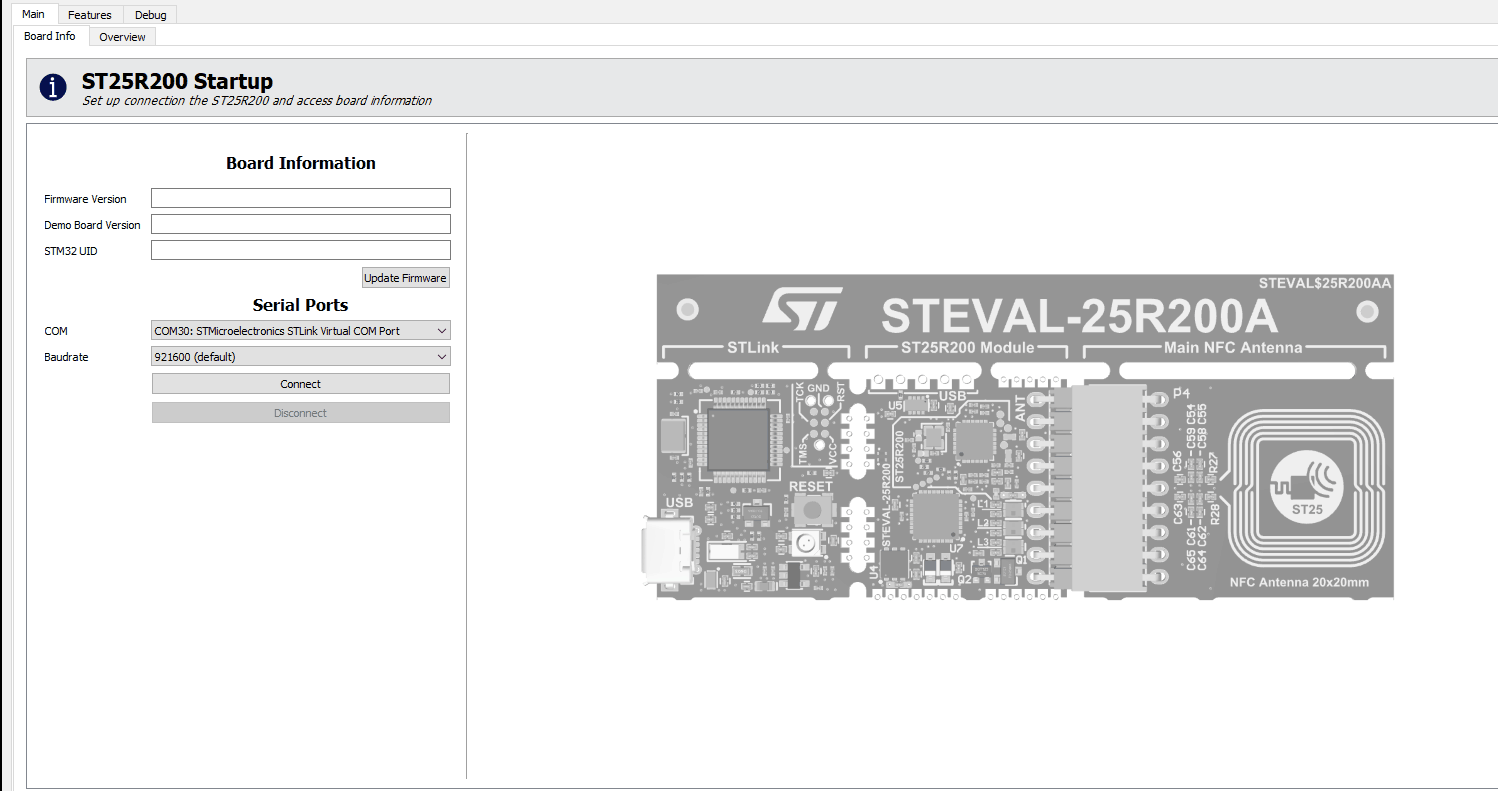Switch to the Main tab
The height and width of the screenshot is (791, 1498).
(x=33, y=14)
